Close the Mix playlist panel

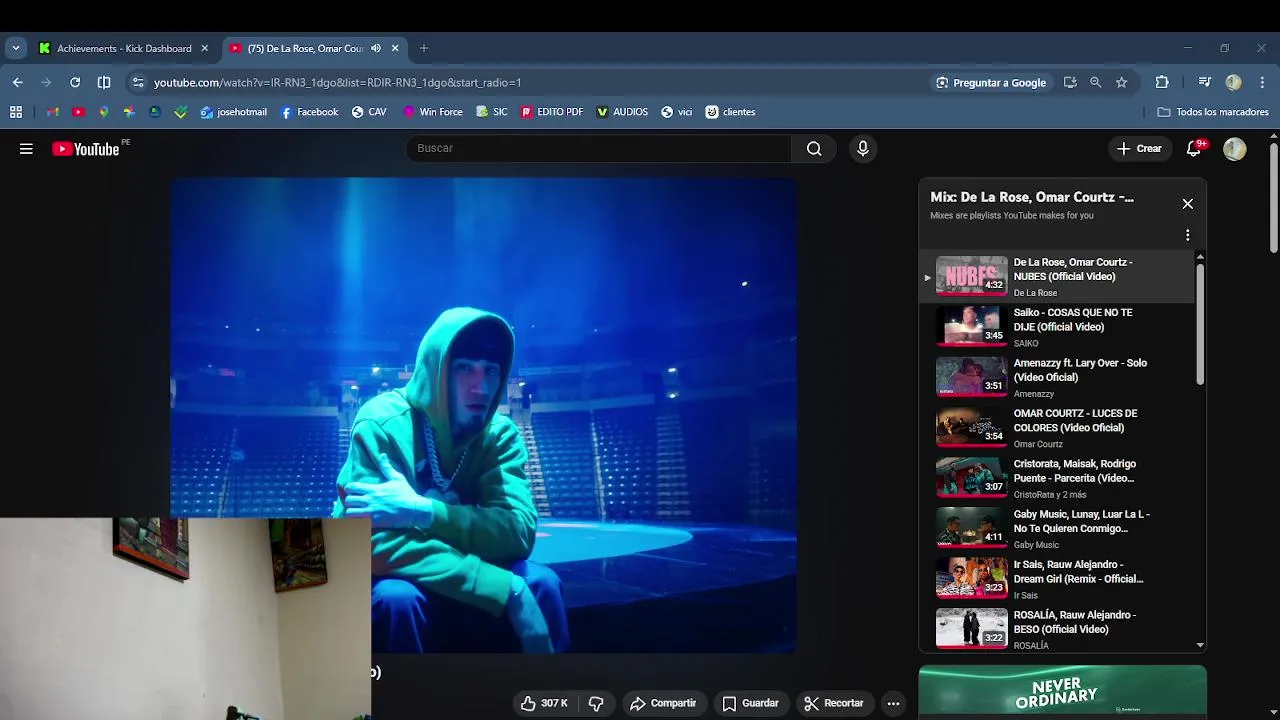1188,204
